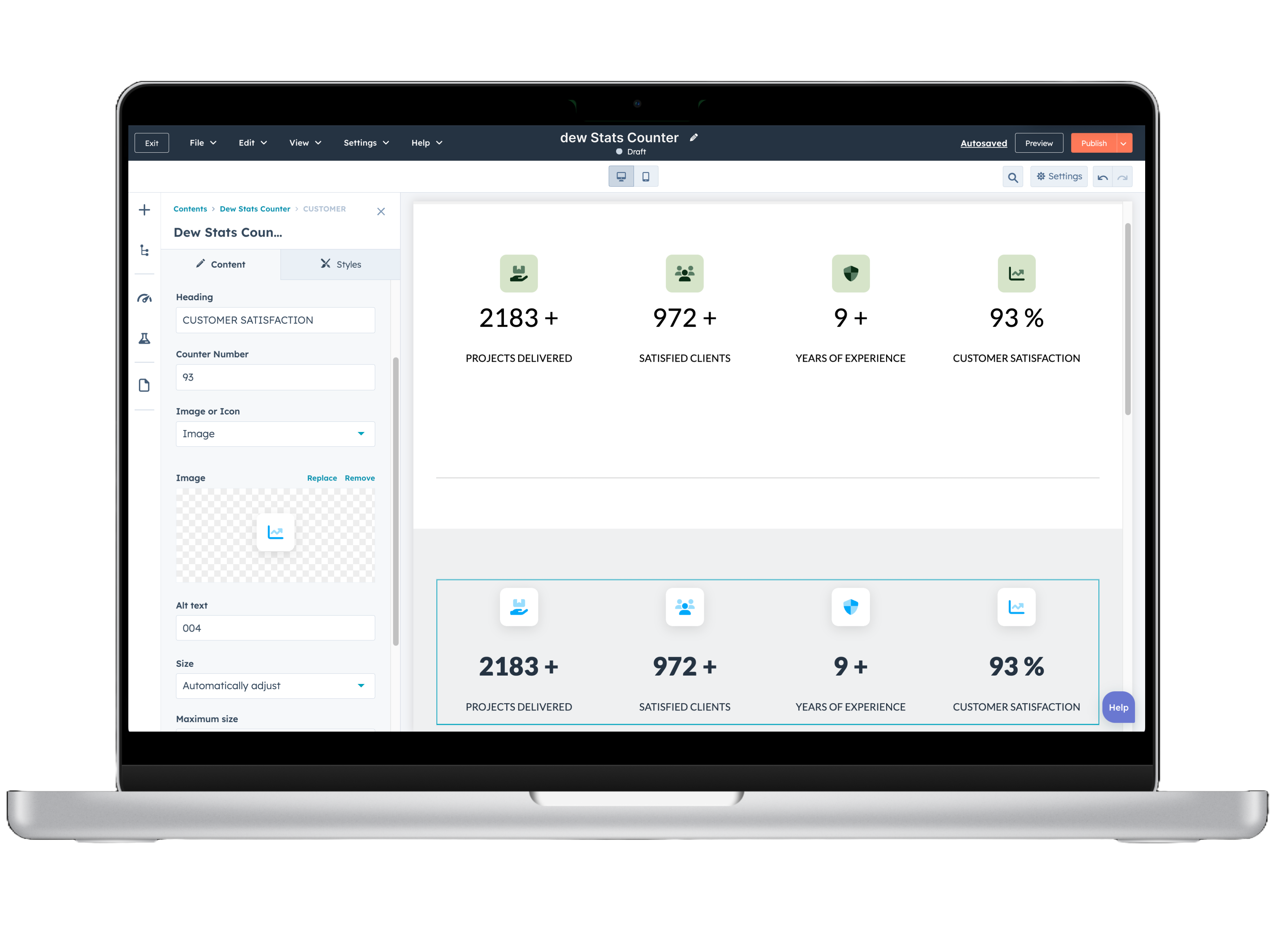Expand the Publish button arrow options

pos(1123,143)
